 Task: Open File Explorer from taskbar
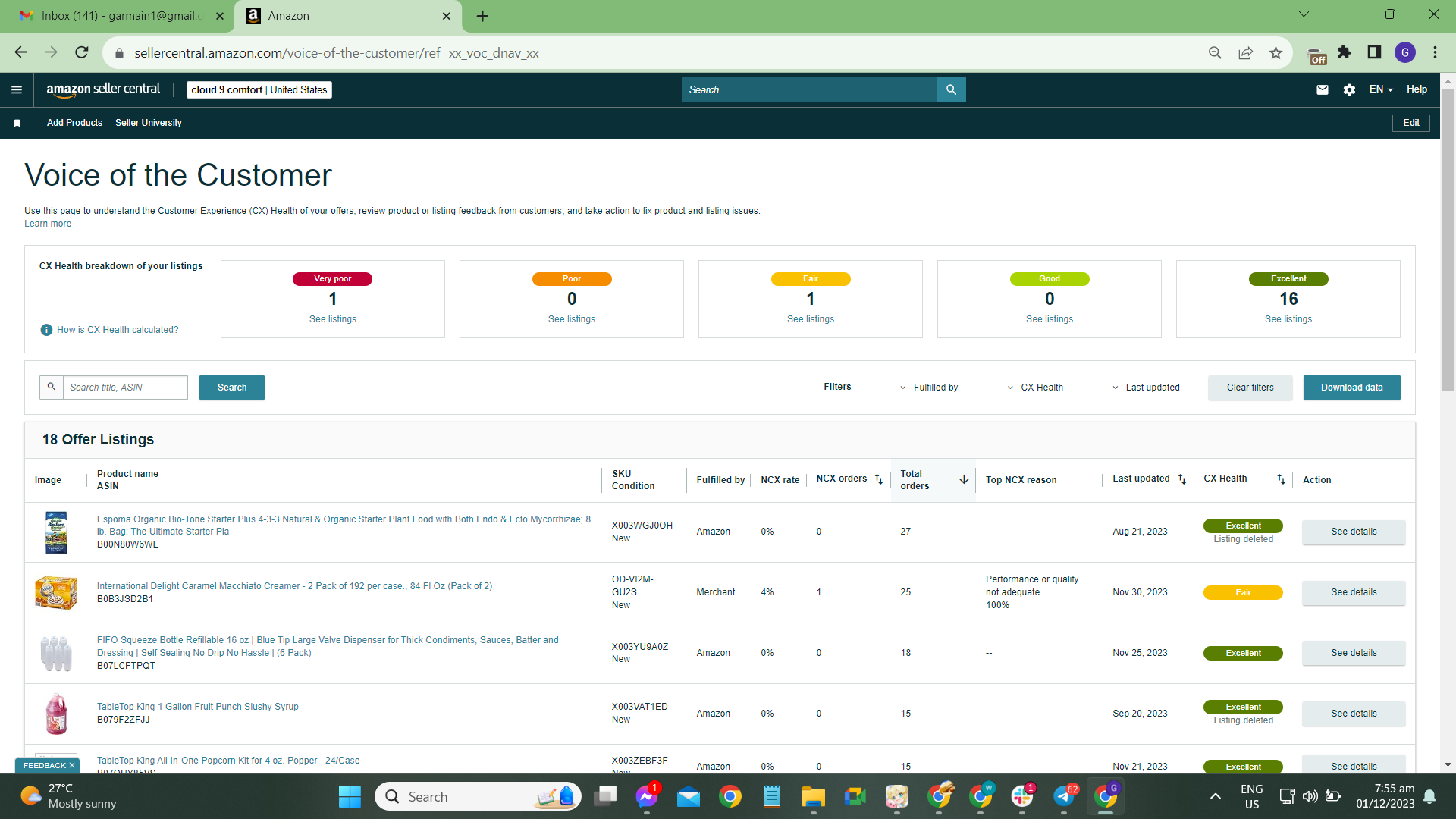pos(813,796)
